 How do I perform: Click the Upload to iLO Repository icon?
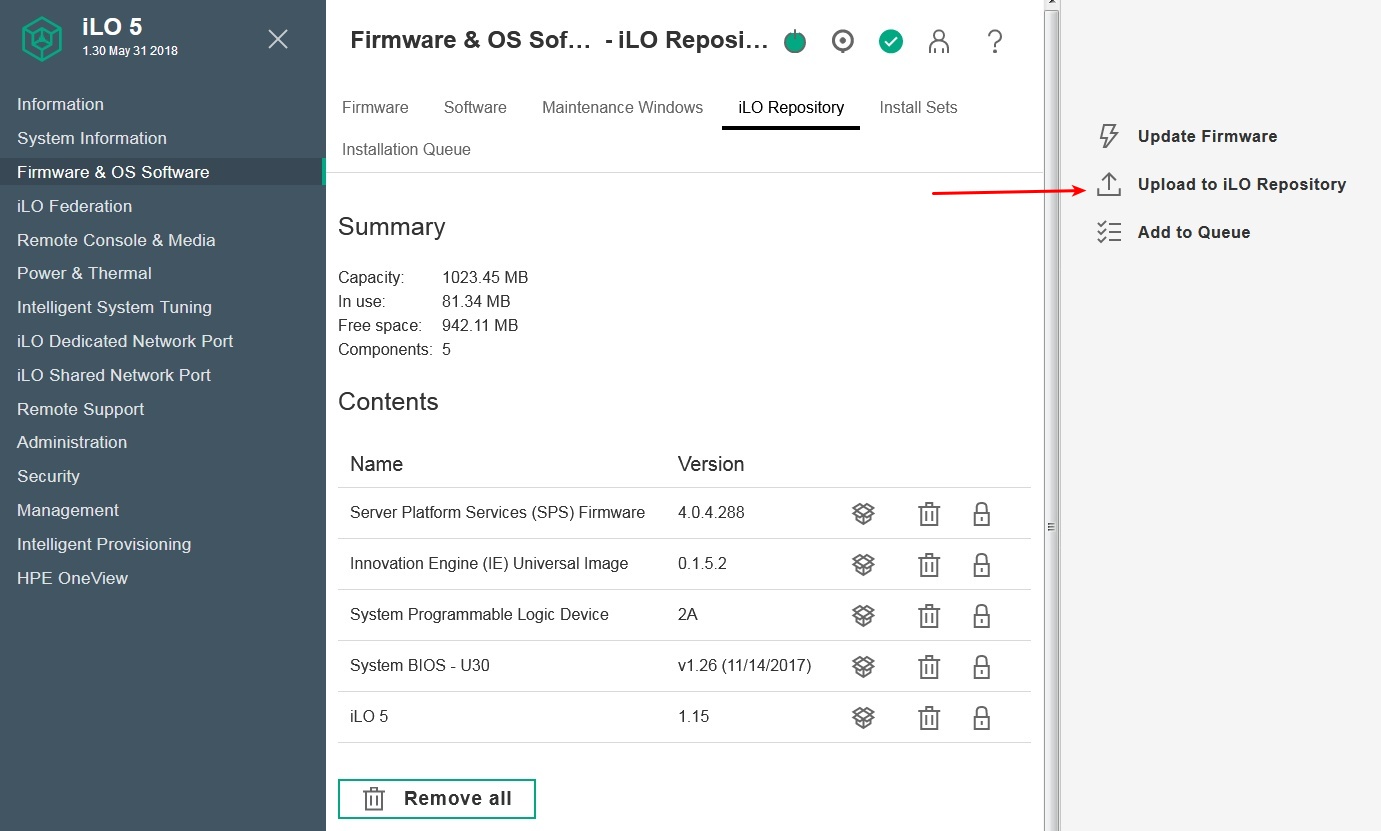click(1109, 184)
